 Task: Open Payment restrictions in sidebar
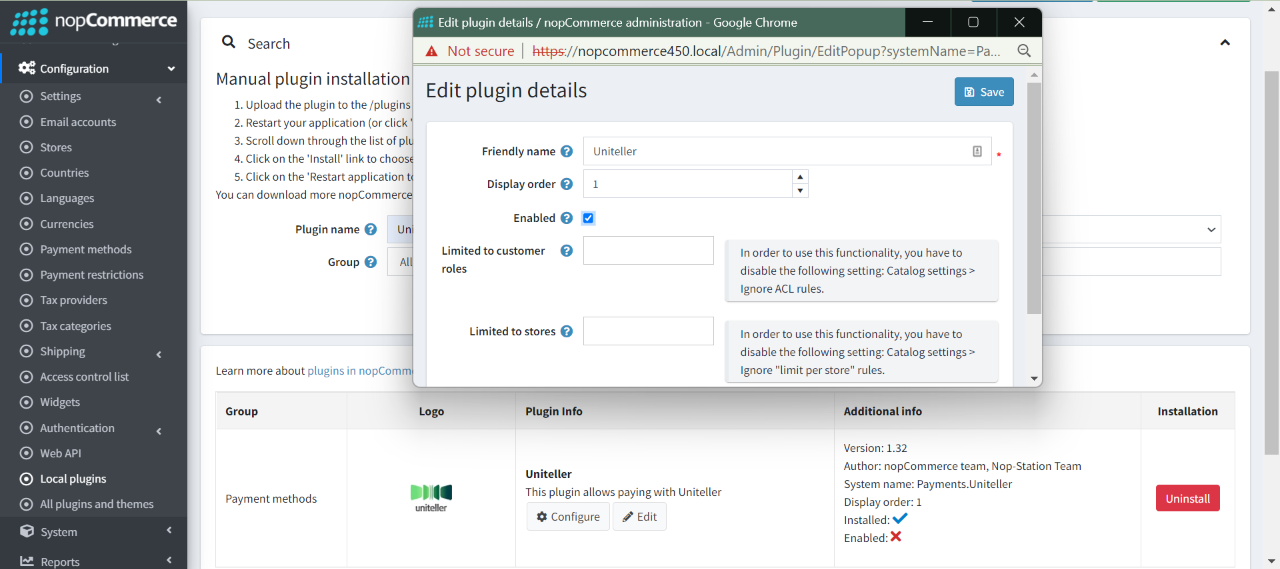point(92,275)
